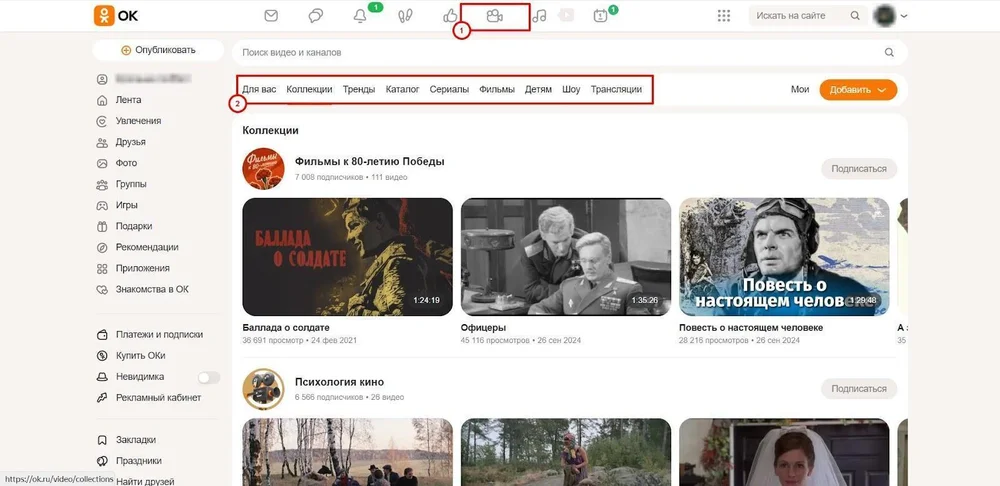Open the discussions chat bubble icon
The width and height of the screenshot is (1000, 486).
click(x=316, y=16)
